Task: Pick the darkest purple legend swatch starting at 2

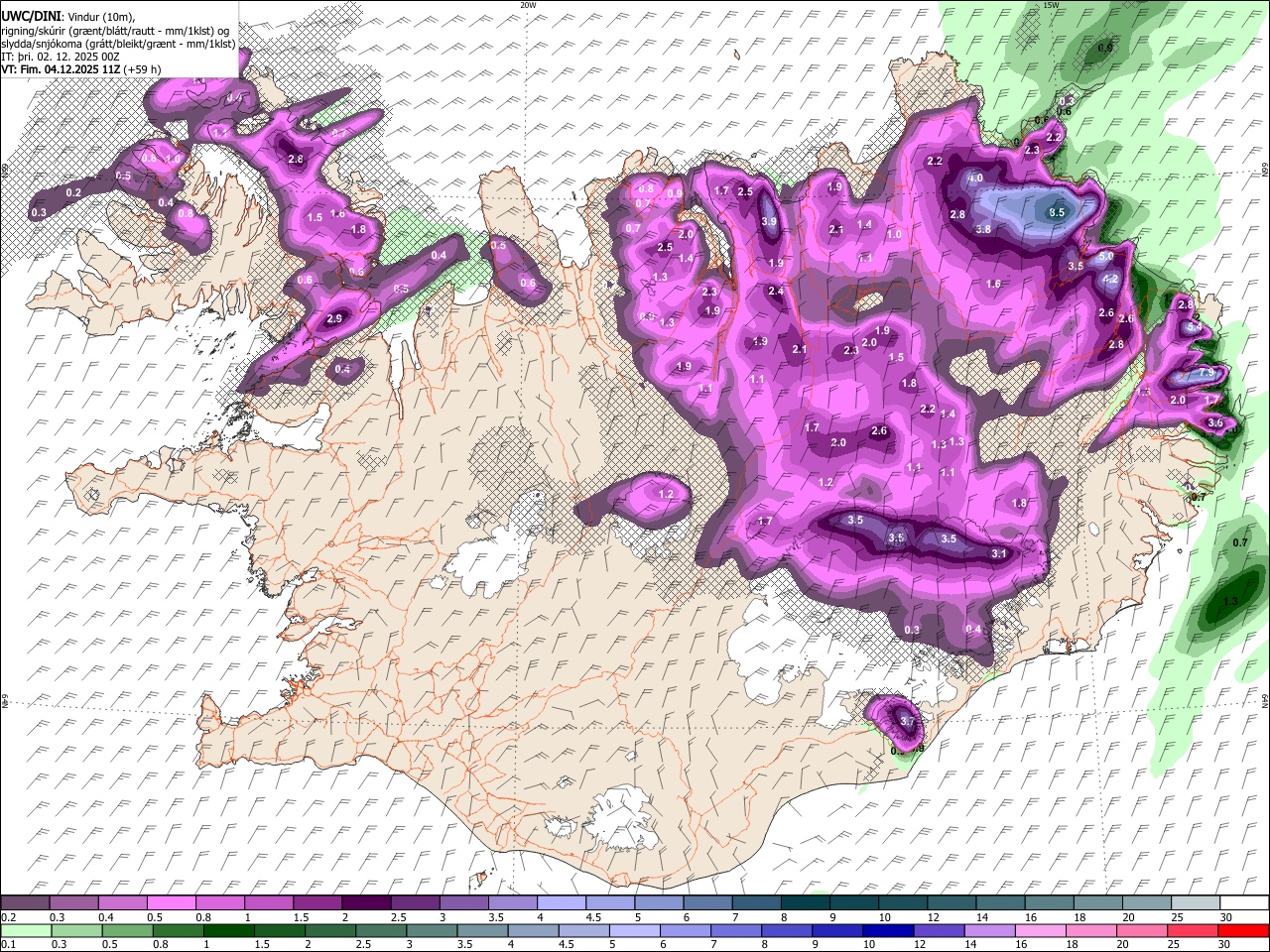Action: [x=368, y=903]
